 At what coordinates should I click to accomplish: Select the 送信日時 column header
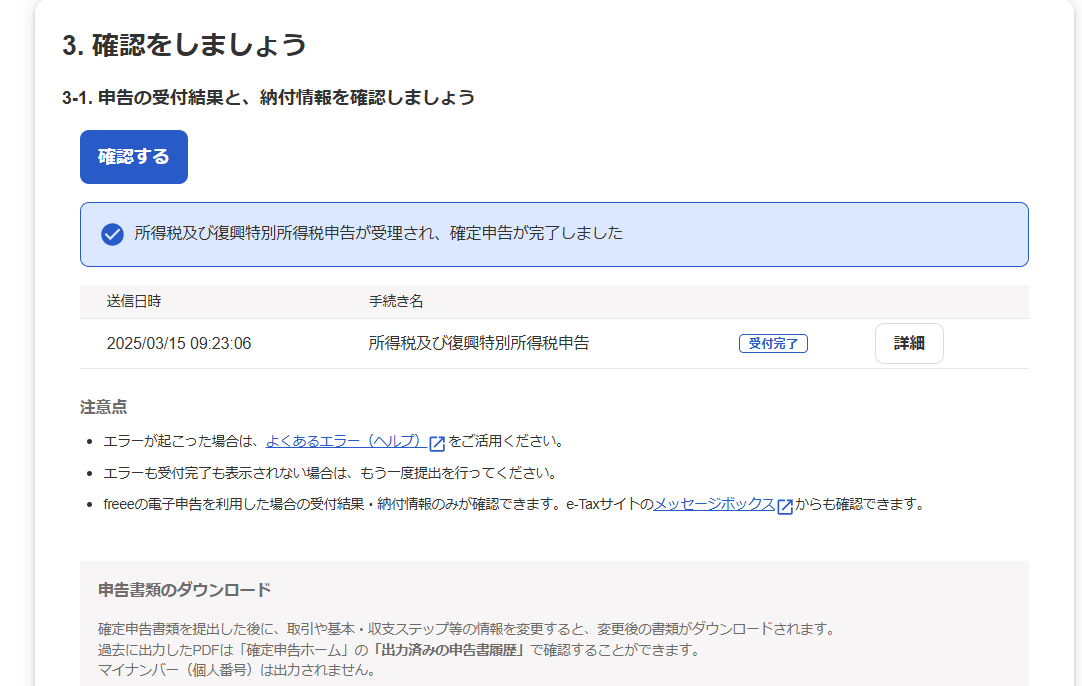(134, 302)
